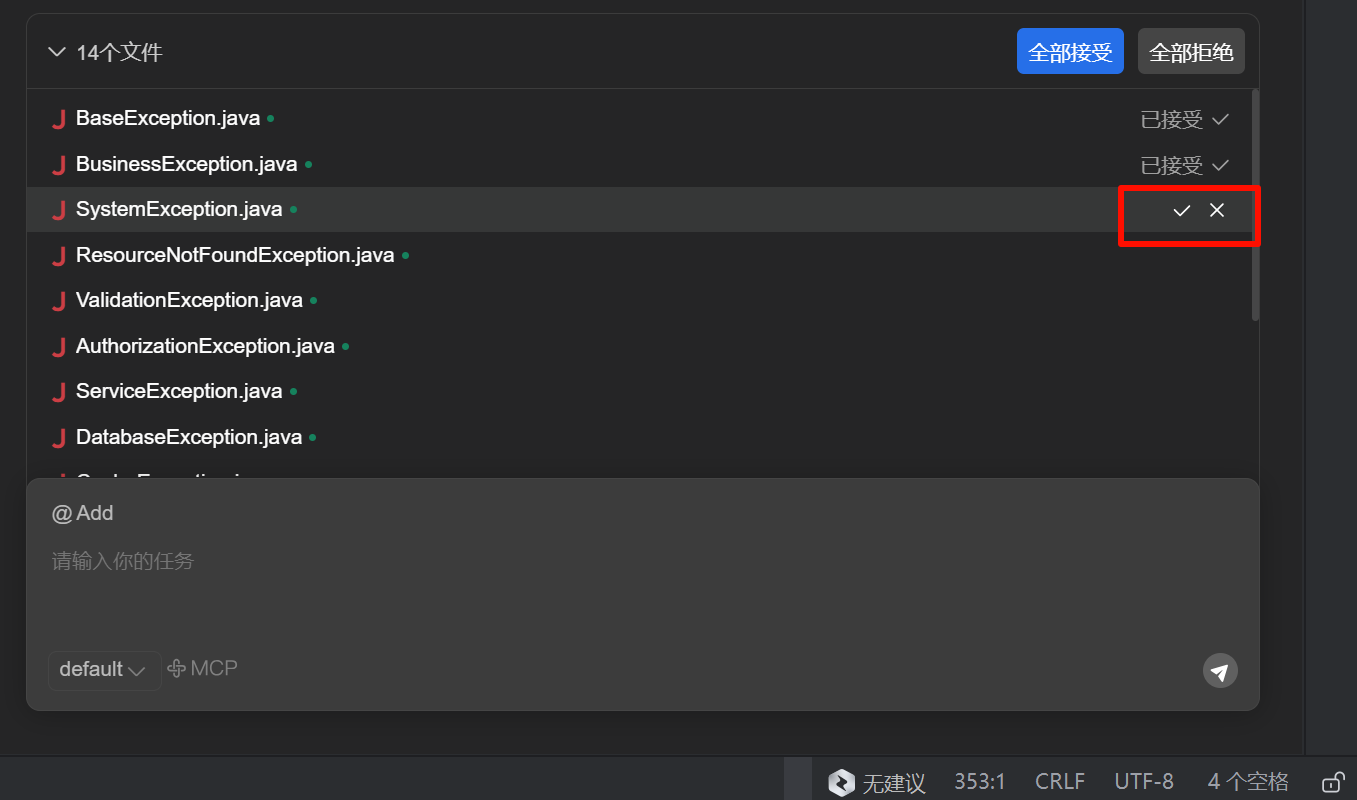Open the default mode dropdown
The image size is (1357, 800).
click(103, 670)
